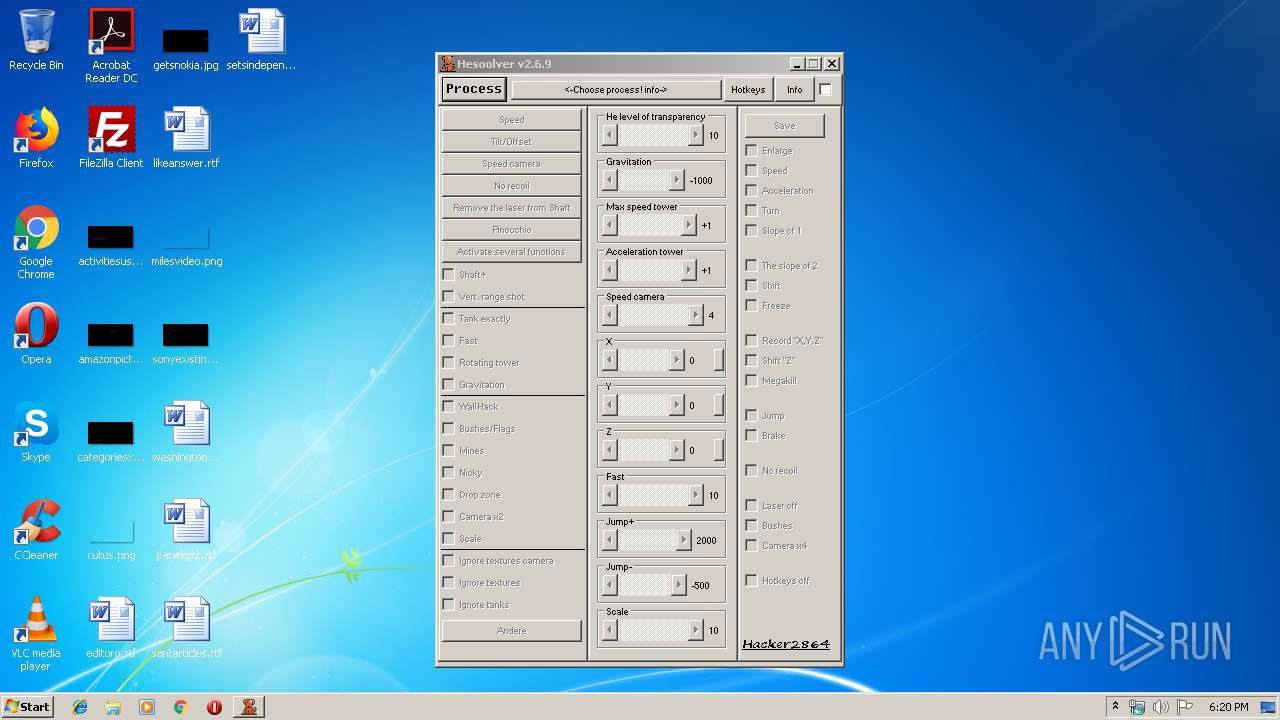This screenshot has width=1280, height=720.
Task: Open milesvideo.png image file
Action: 186,246
